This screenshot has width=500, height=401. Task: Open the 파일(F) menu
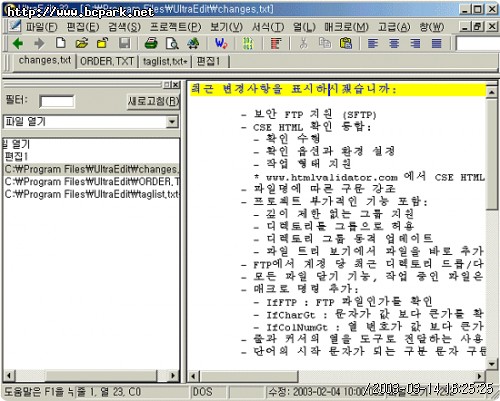(42, 27)
